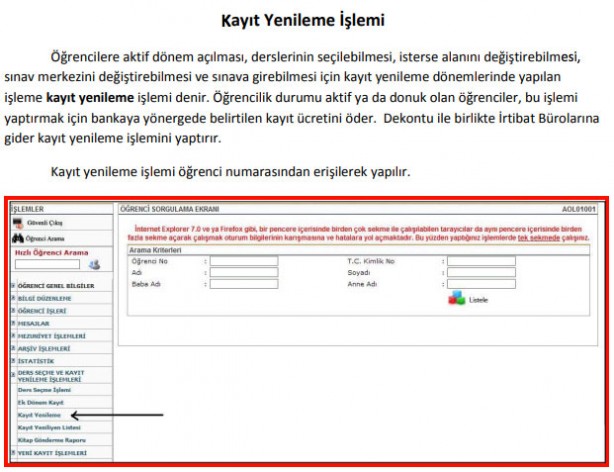
Task: Expand ARŞİV İŞLEMLERİ plus icon
Action: click(x=13, y=349)
